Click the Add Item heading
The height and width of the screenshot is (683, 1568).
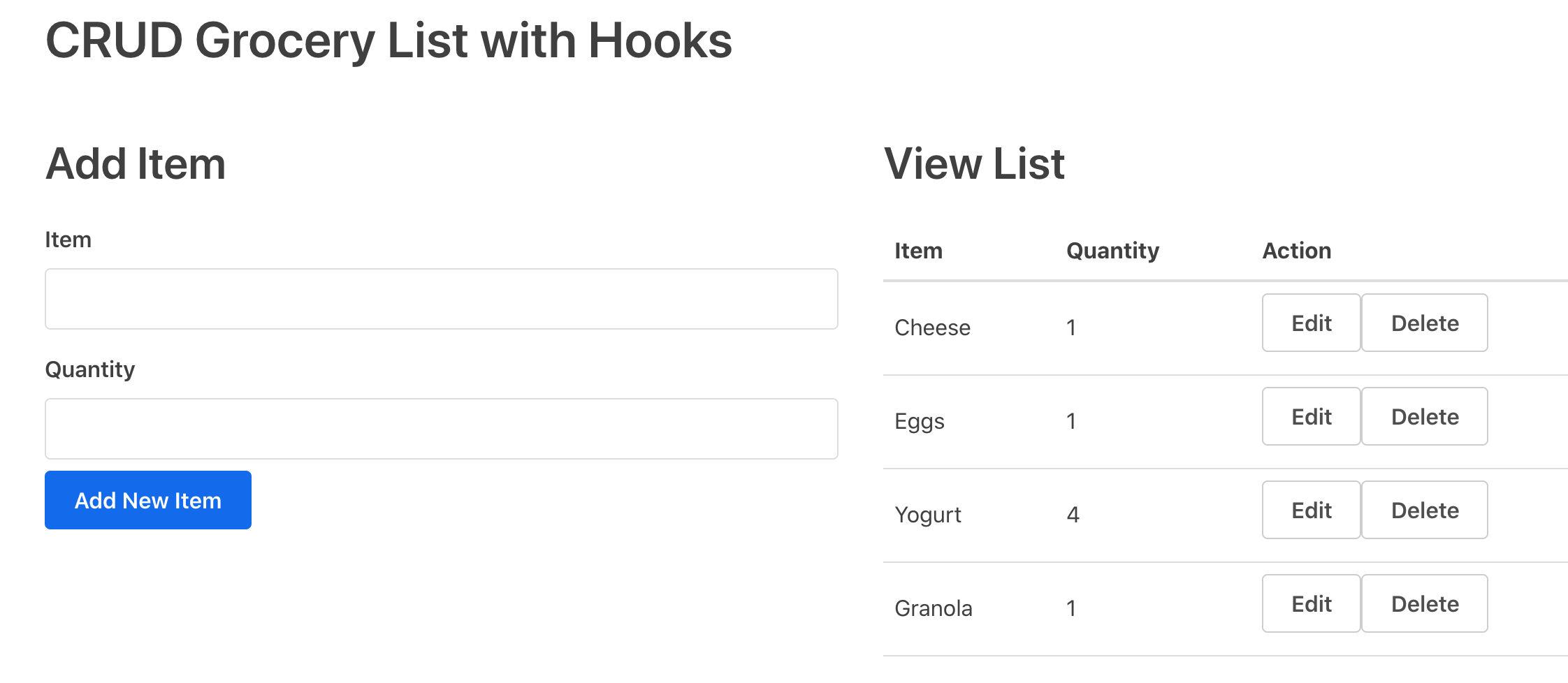point(135,163)
